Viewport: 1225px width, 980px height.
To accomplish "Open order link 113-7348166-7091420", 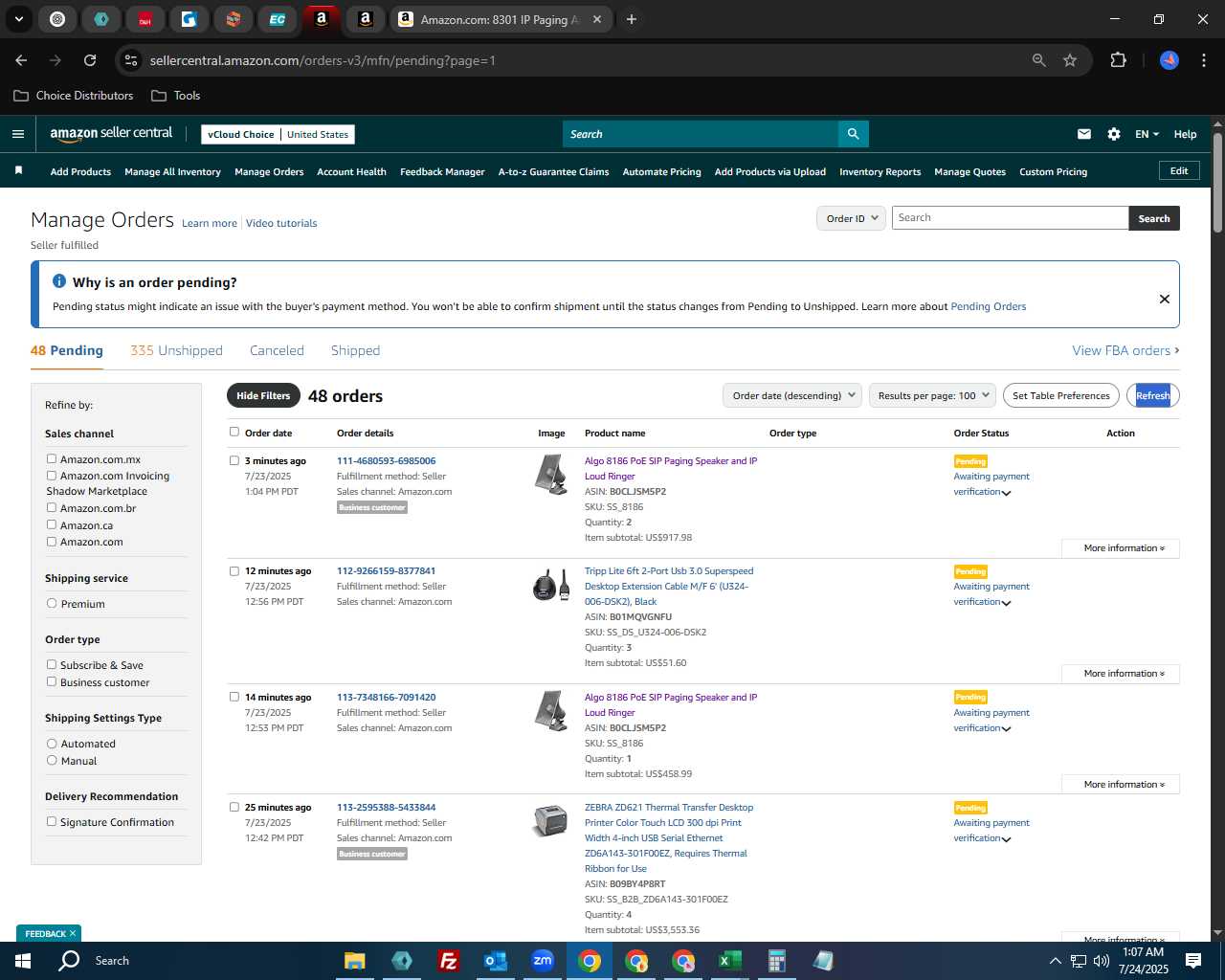I will point(386,697).
